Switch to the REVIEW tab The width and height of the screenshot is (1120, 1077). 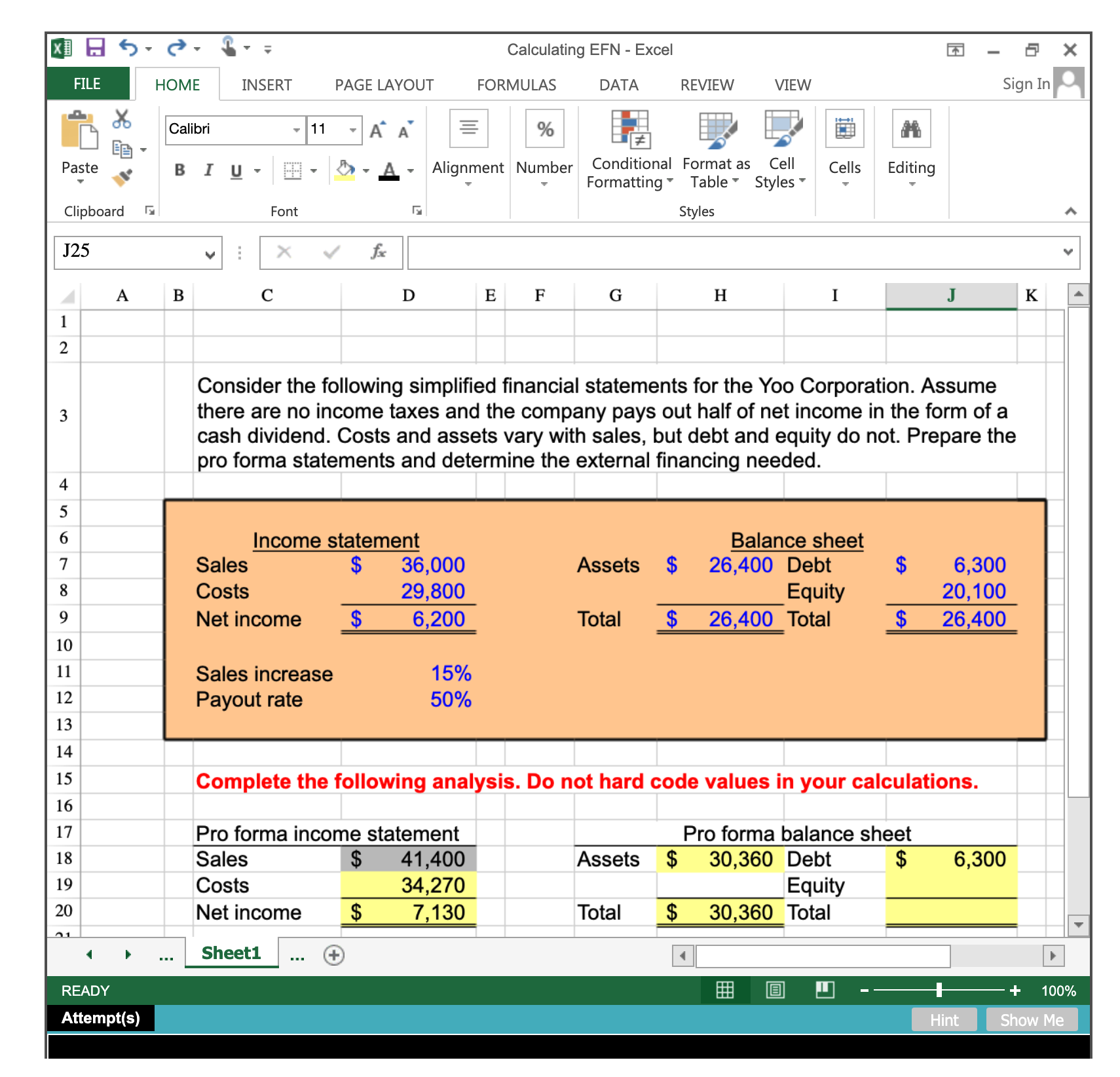[x=707, y=85]
